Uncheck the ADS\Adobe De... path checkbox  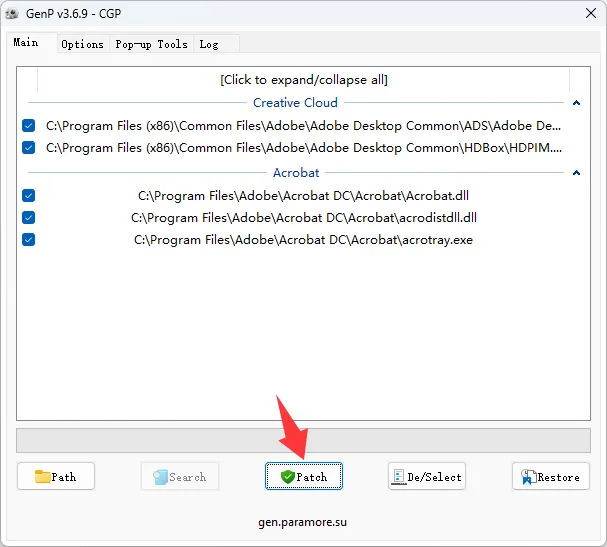tap(29, 125)
